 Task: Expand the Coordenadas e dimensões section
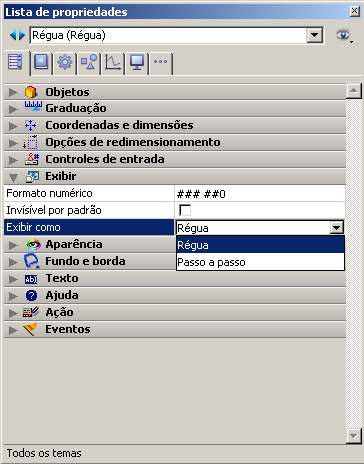pyautogui.click(x=13, y=126)
